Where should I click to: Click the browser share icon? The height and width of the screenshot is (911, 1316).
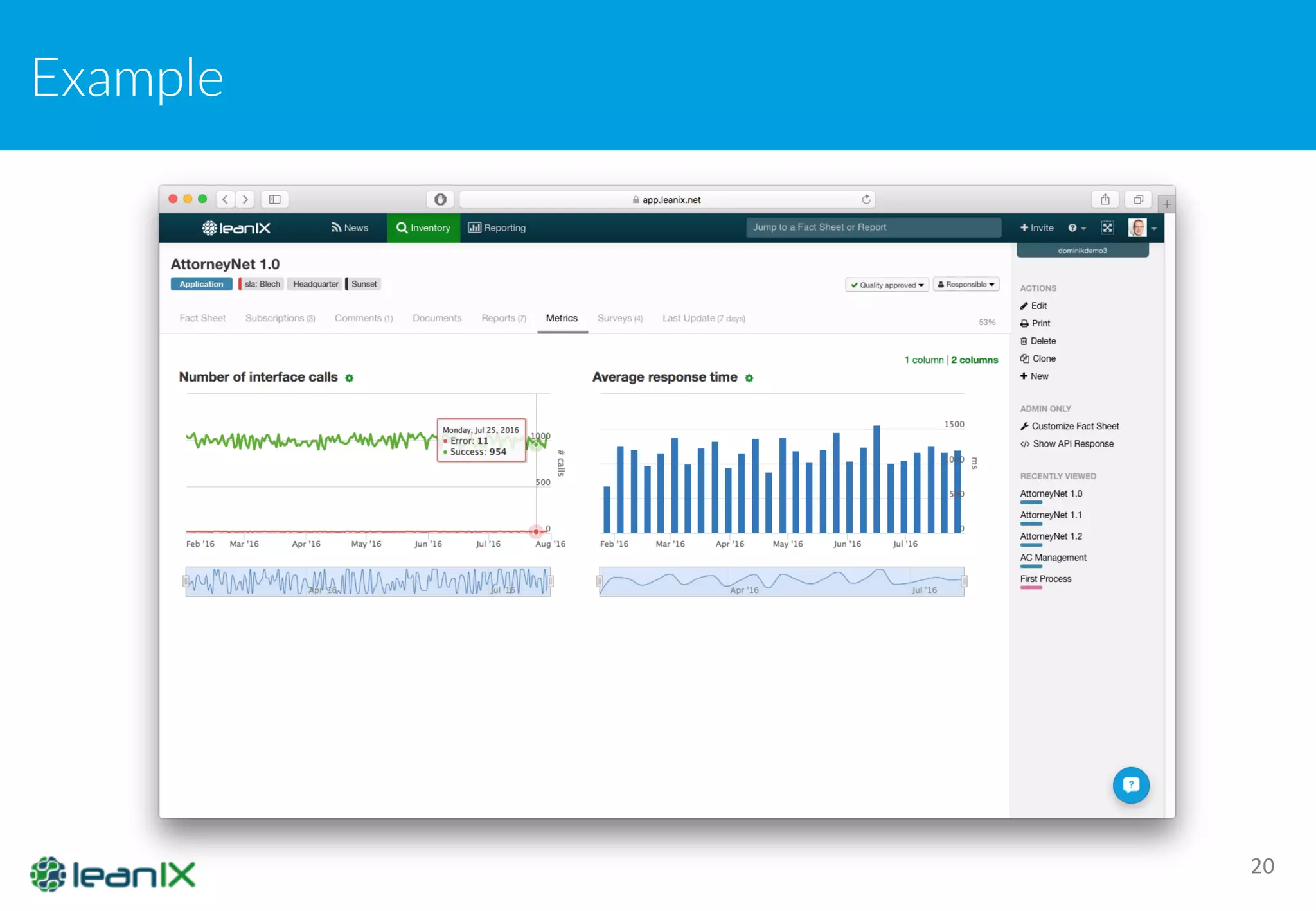(1105, 200)
